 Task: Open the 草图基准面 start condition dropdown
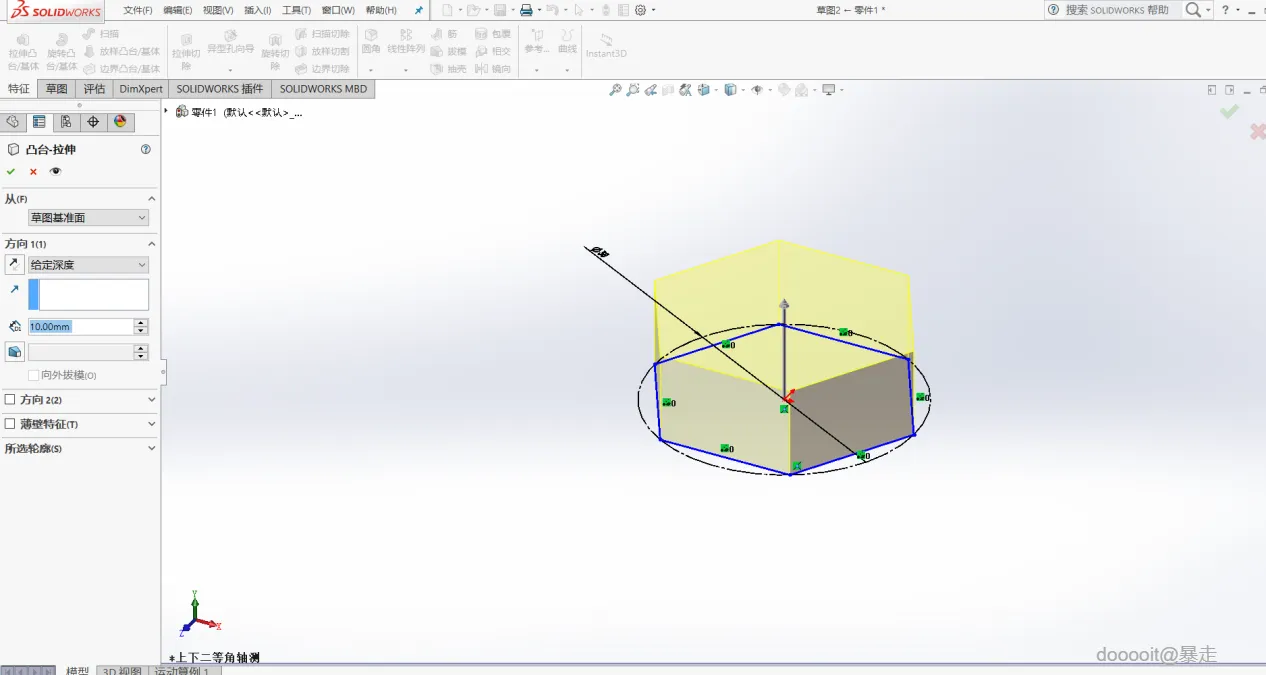coord(88,218)
